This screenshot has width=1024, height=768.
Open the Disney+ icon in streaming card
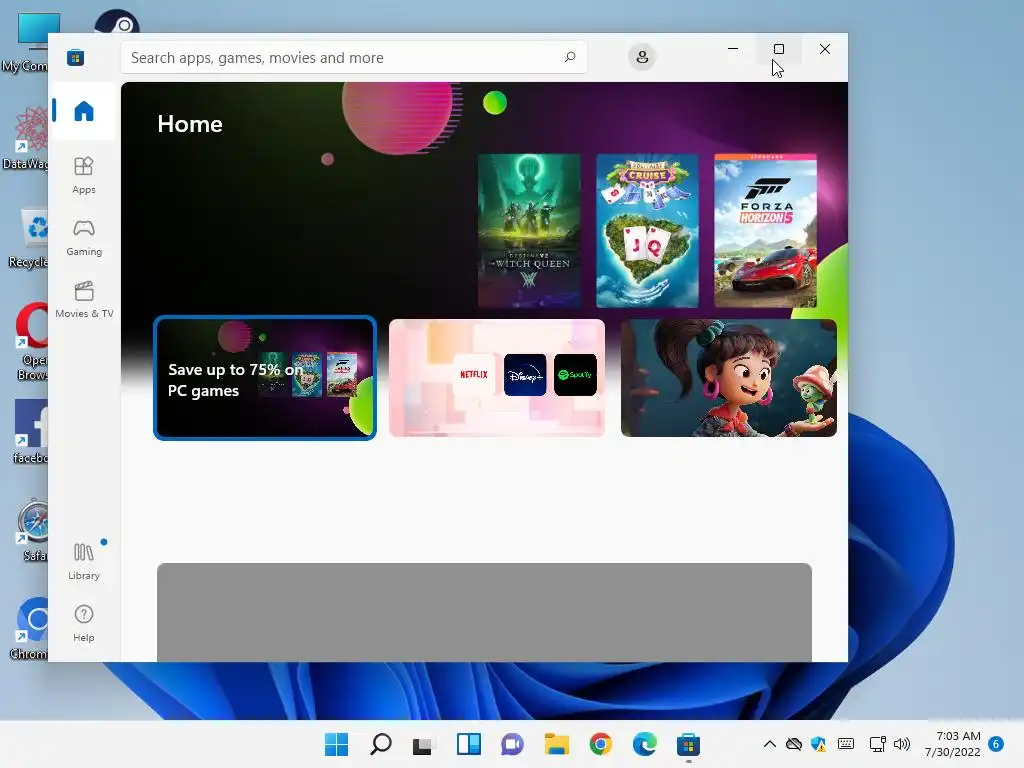[525, 375]
